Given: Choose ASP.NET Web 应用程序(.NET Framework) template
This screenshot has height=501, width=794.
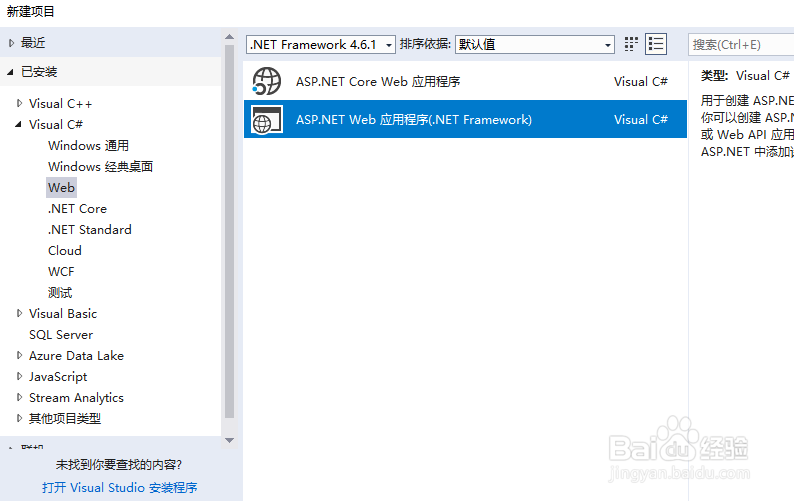Looking at the screenshot, I should coord(465,119).
